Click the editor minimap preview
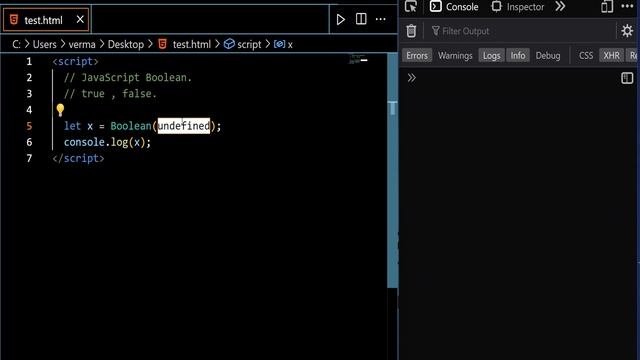The height and width of the screenshot is (360, 640). (x=358, y=60)
